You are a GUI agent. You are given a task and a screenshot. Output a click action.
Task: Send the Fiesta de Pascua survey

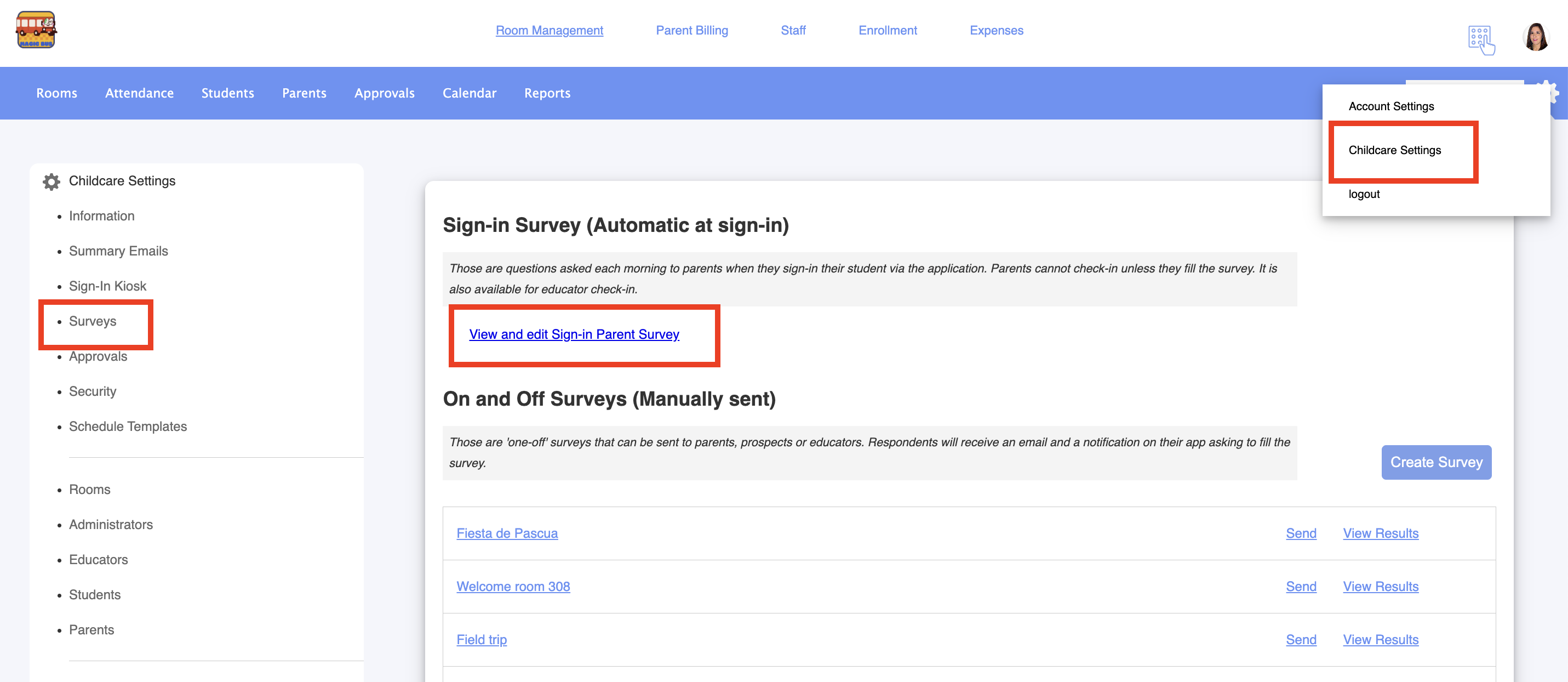[1301, 533]
